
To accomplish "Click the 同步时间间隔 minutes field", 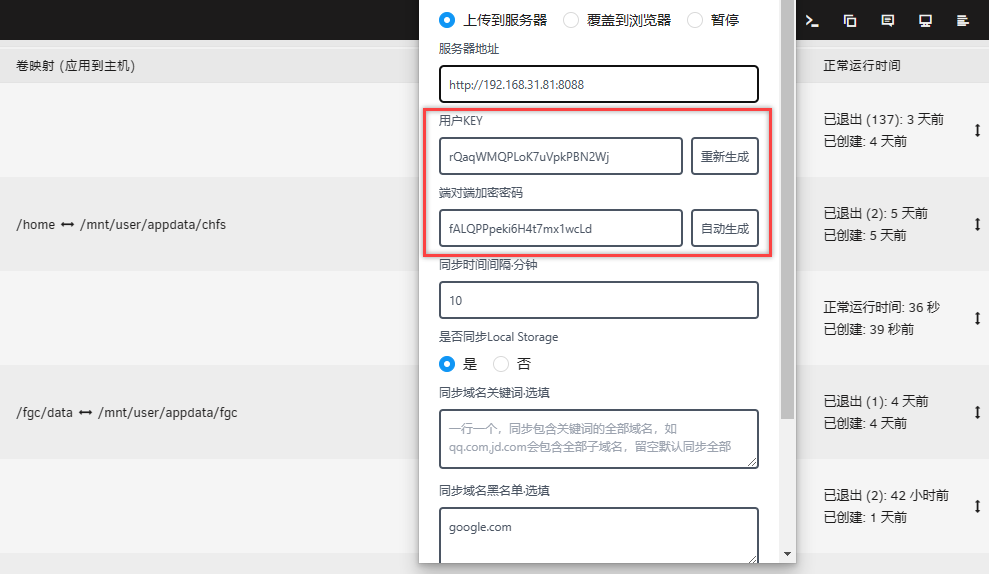I will (x=599, y=300).
